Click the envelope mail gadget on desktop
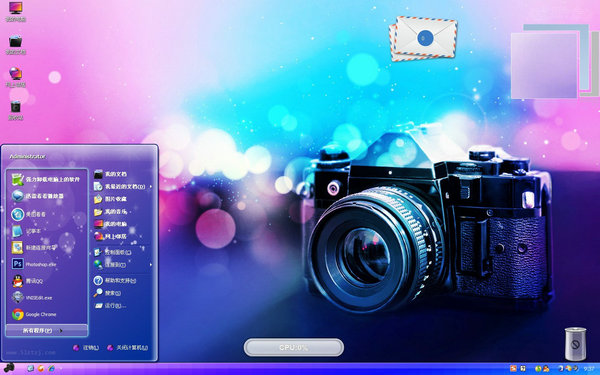The height and width of the screenshot is (375, 600). (423, 38)
